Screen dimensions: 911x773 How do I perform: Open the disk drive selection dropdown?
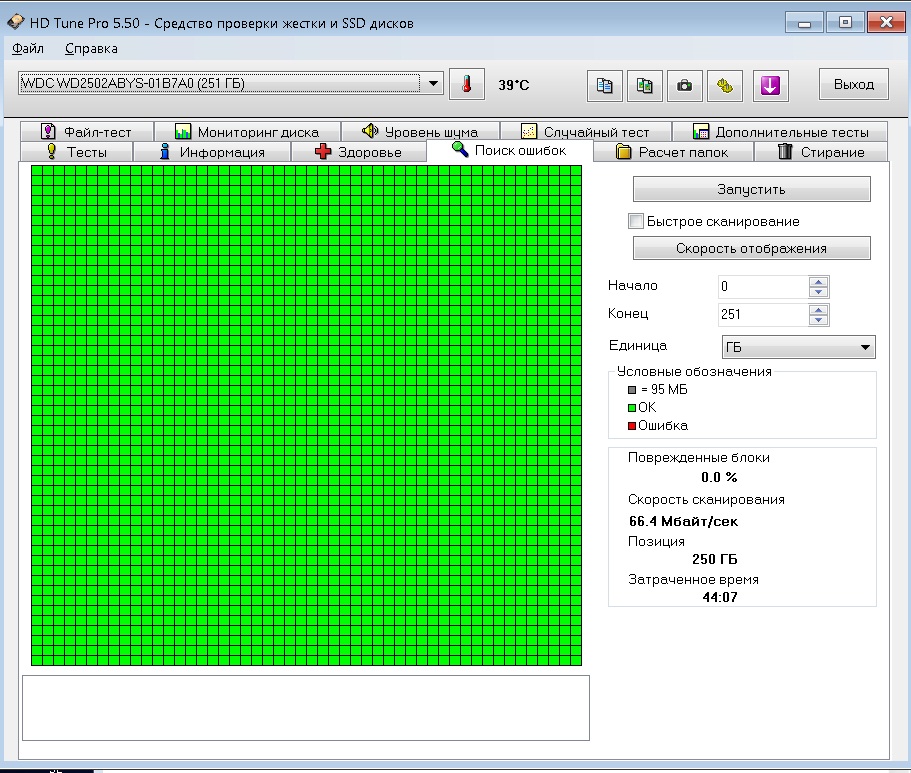tap(433, 84)
